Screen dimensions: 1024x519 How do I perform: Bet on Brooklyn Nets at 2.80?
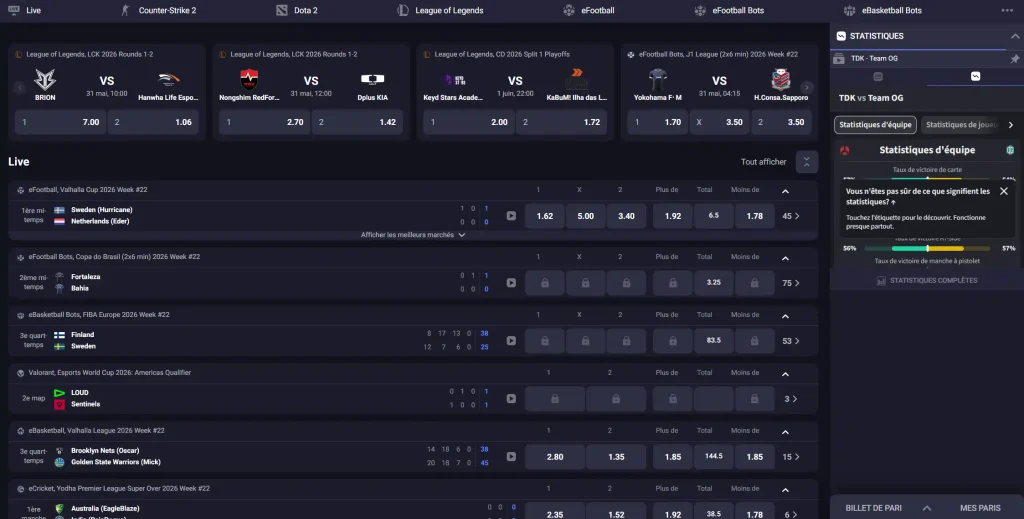(x=554, y=457)
